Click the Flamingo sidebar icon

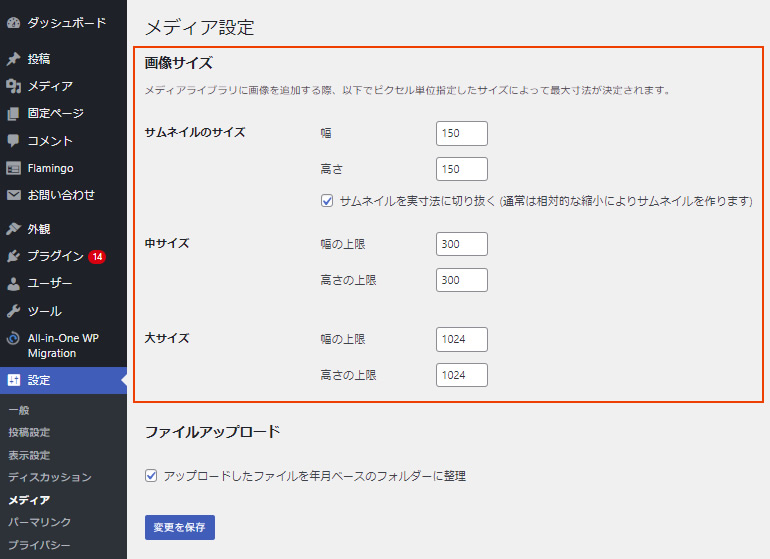click(x=13, y=168)
